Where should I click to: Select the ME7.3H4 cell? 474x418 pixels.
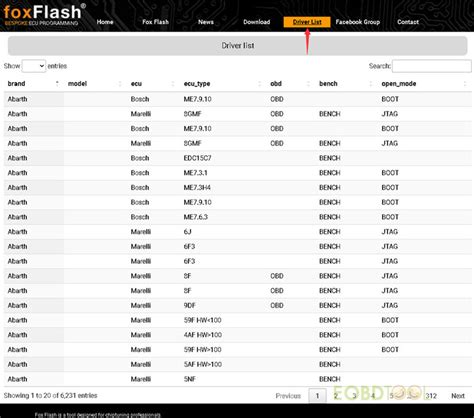click(x=197, y=187)
